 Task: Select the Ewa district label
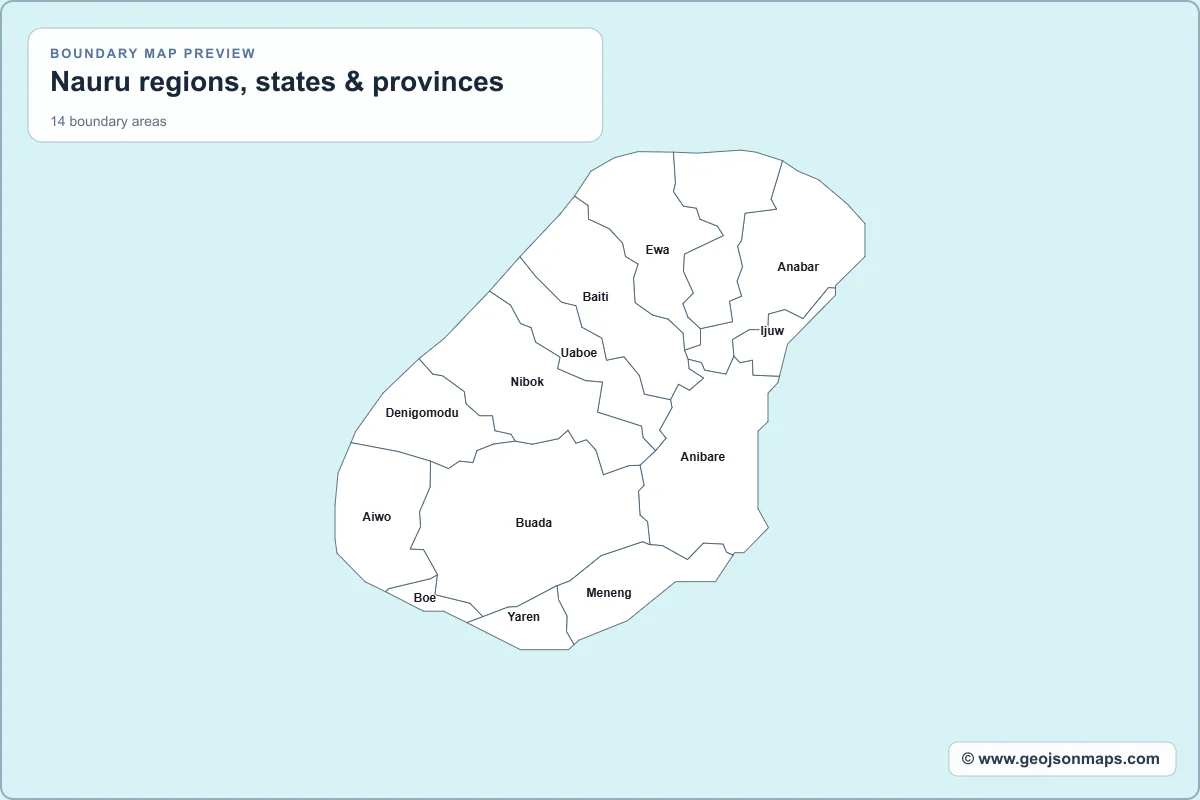[657, 250]
